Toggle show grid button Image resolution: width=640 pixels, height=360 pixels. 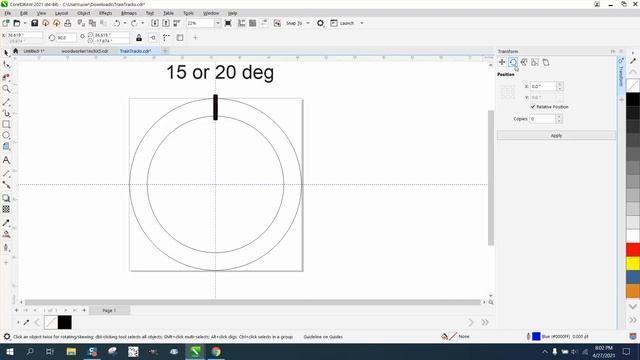pos(253,23)
